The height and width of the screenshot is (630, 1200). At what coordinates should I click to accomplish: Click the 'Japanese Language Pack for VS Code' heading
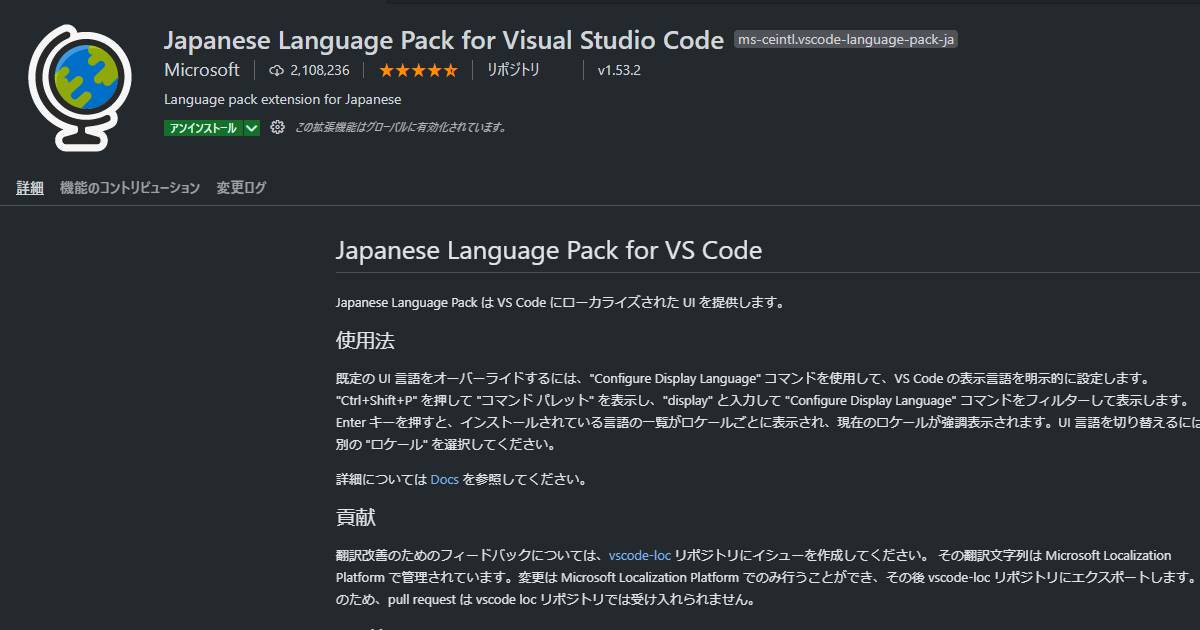tap(549, 250)
